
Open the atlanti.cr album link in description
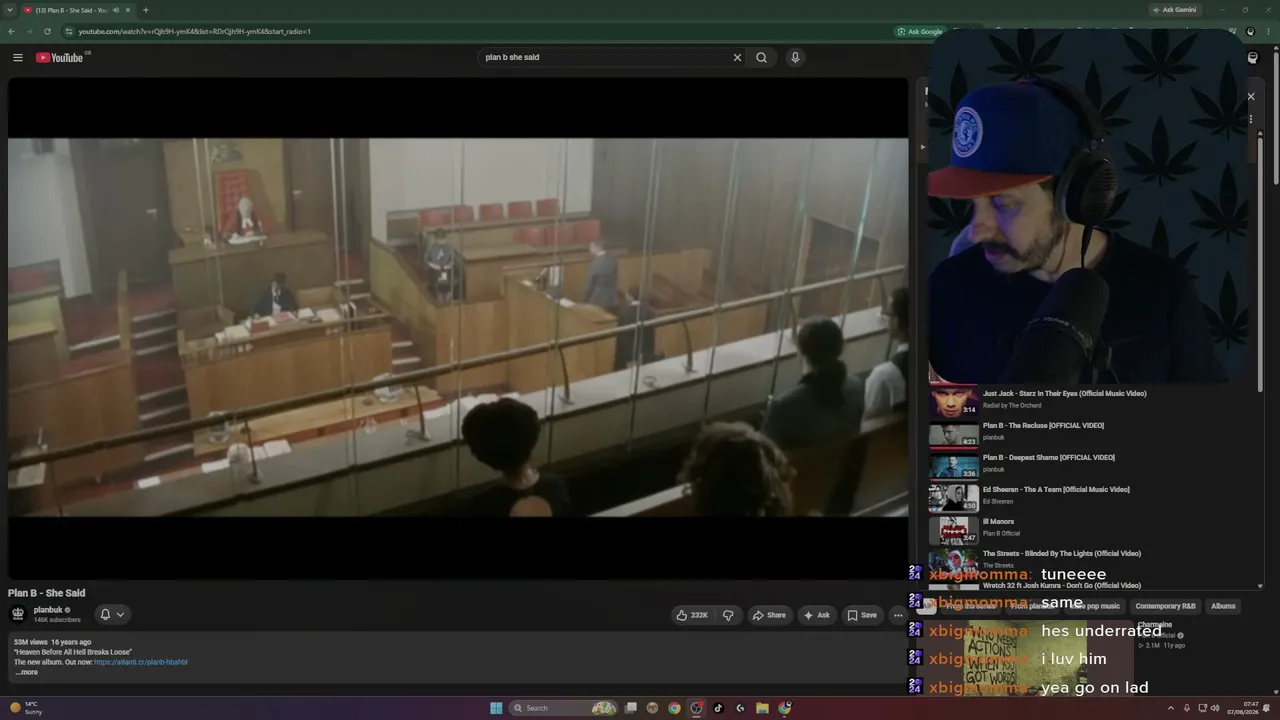tap(141, 662)
